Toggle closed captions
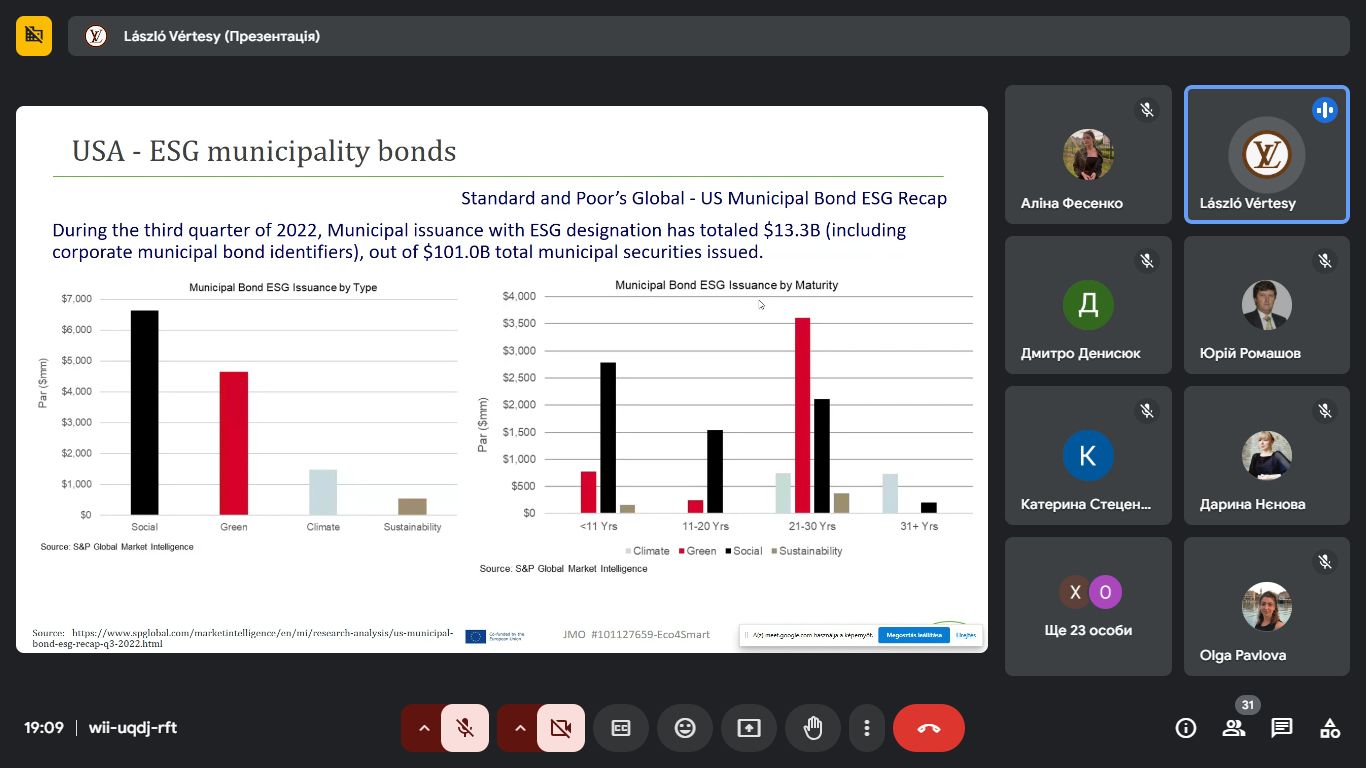1366x768 pixels. pyautogui.click(x=621, y=728)
